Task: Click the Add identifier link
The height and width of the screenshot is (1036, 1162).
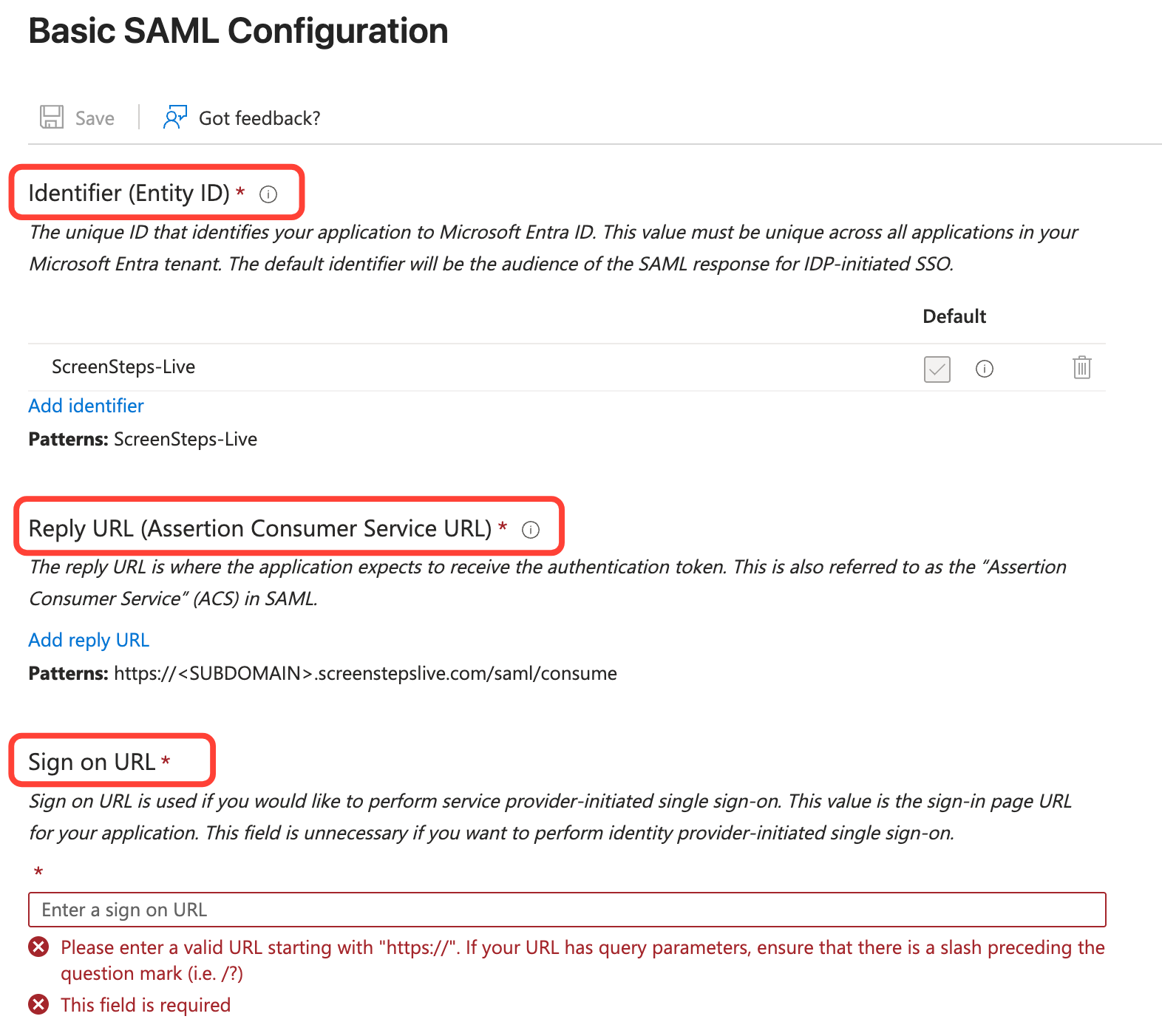Action: pyautogui.click(x=86, y=406)
